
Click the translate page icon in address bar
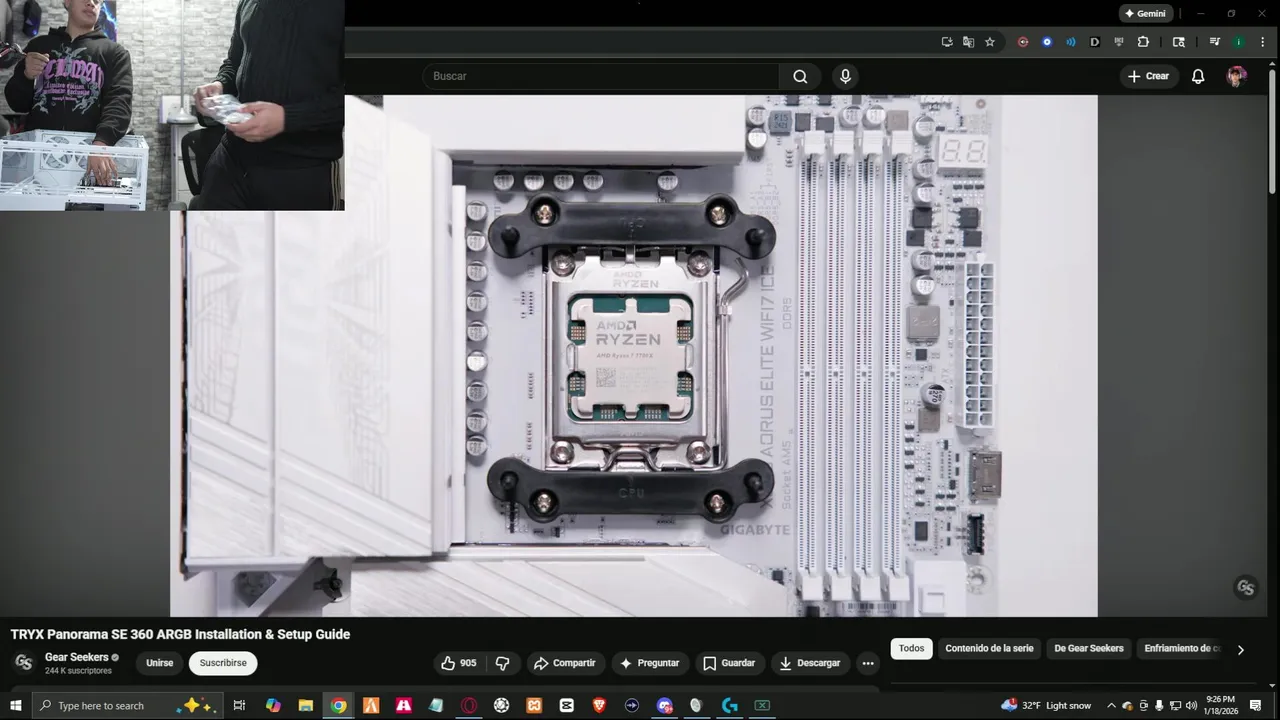pyautogui.click(x=968, y=42)
